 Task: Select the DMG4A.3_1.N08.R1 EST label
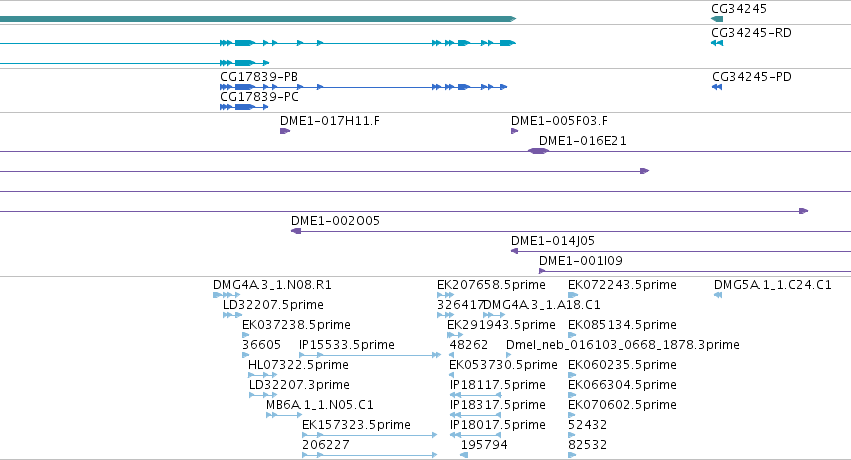coord(272,285)
